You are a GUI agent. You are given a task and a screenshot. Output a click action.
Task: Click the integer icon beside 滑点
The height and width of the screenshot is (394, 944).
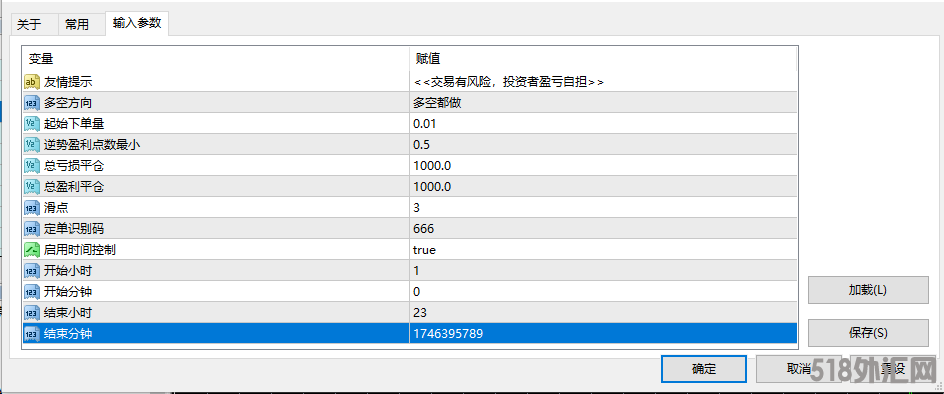(x=32, y=208)
